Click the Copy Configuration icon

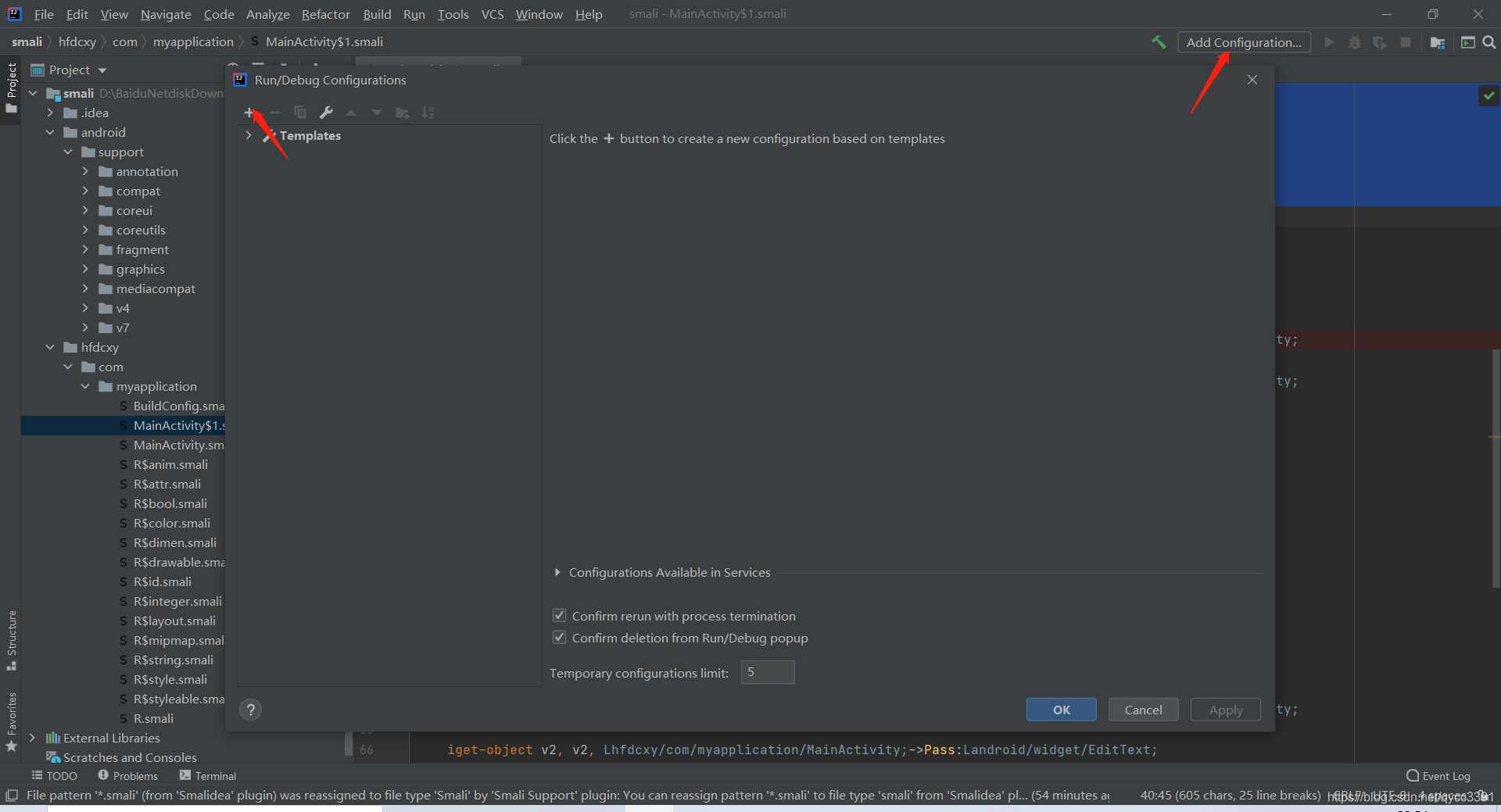tap(300, 113)
